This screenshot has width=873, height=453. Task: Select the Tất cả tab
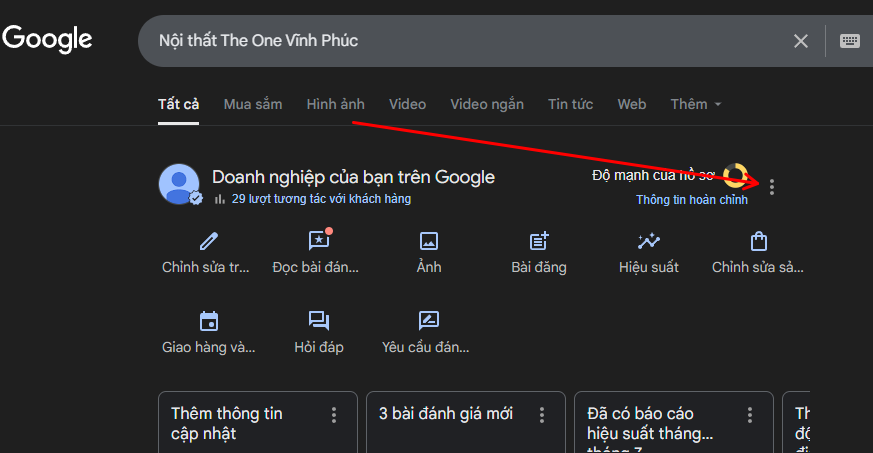(x=178, y=104)
